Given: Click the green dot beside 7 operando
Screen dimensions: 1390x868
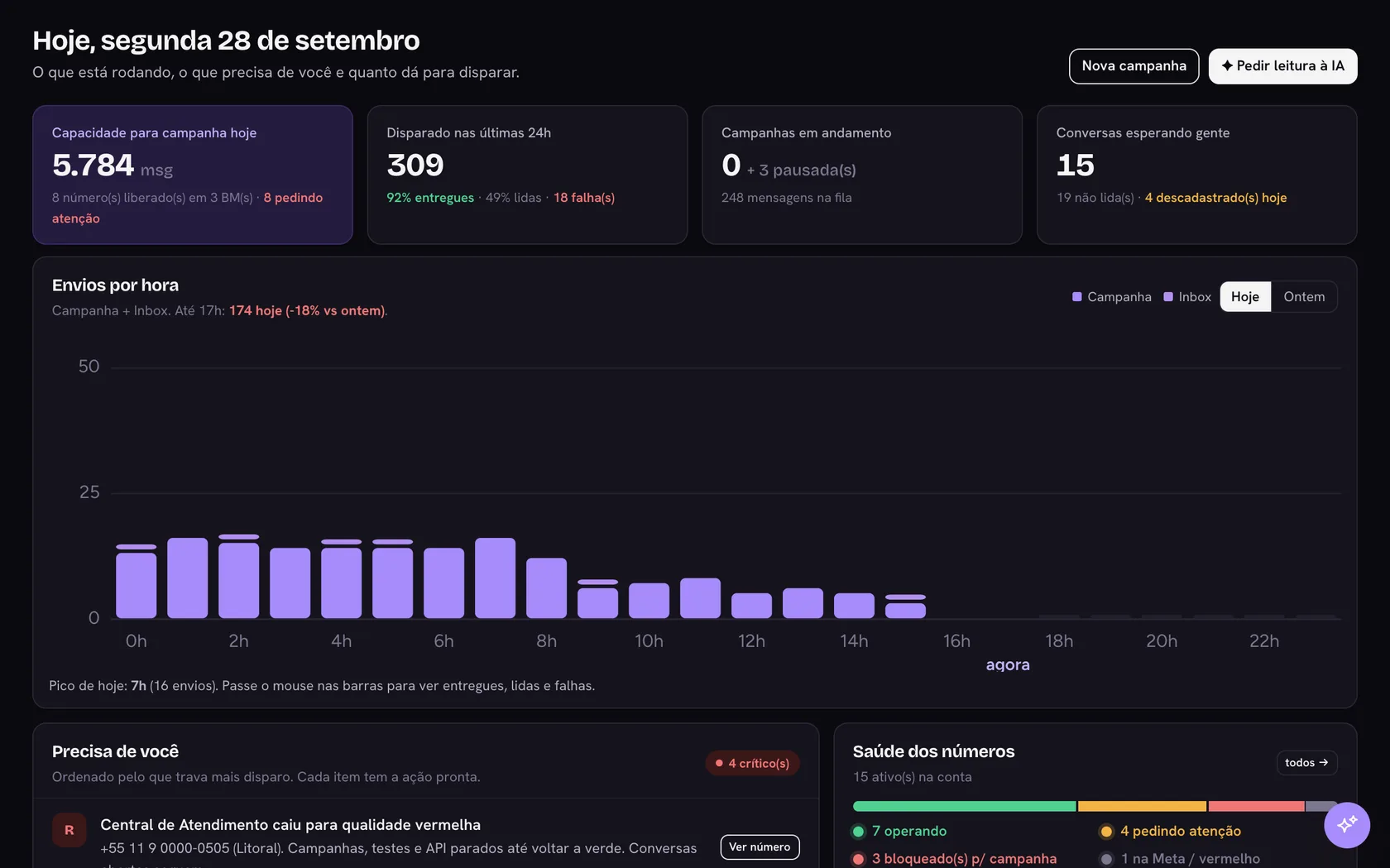Looking at the screenshot, I should click(858, 832).
